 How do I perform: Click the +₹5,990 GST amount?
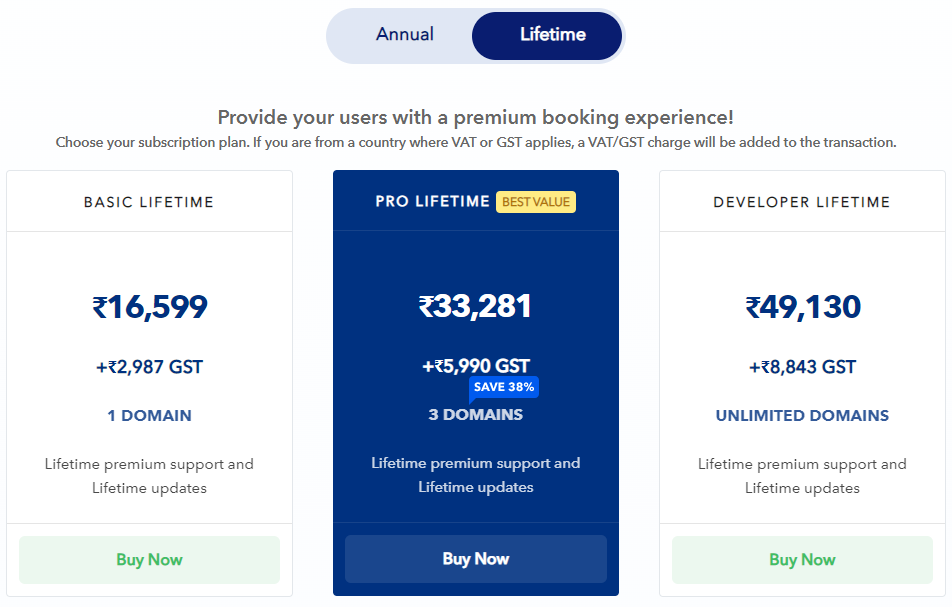click(x=476, y=366)
